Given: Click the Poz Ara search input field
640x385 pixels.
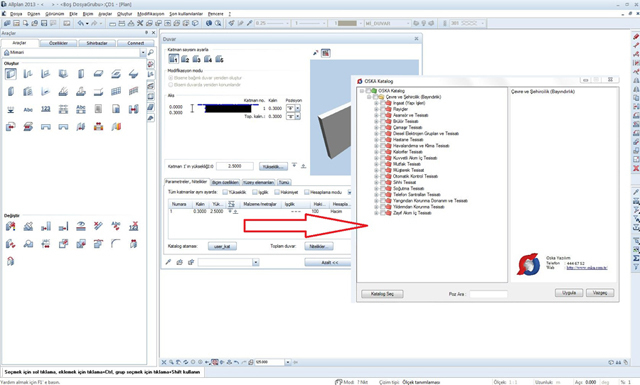Looking at the screenshot, I should (488, 294).
